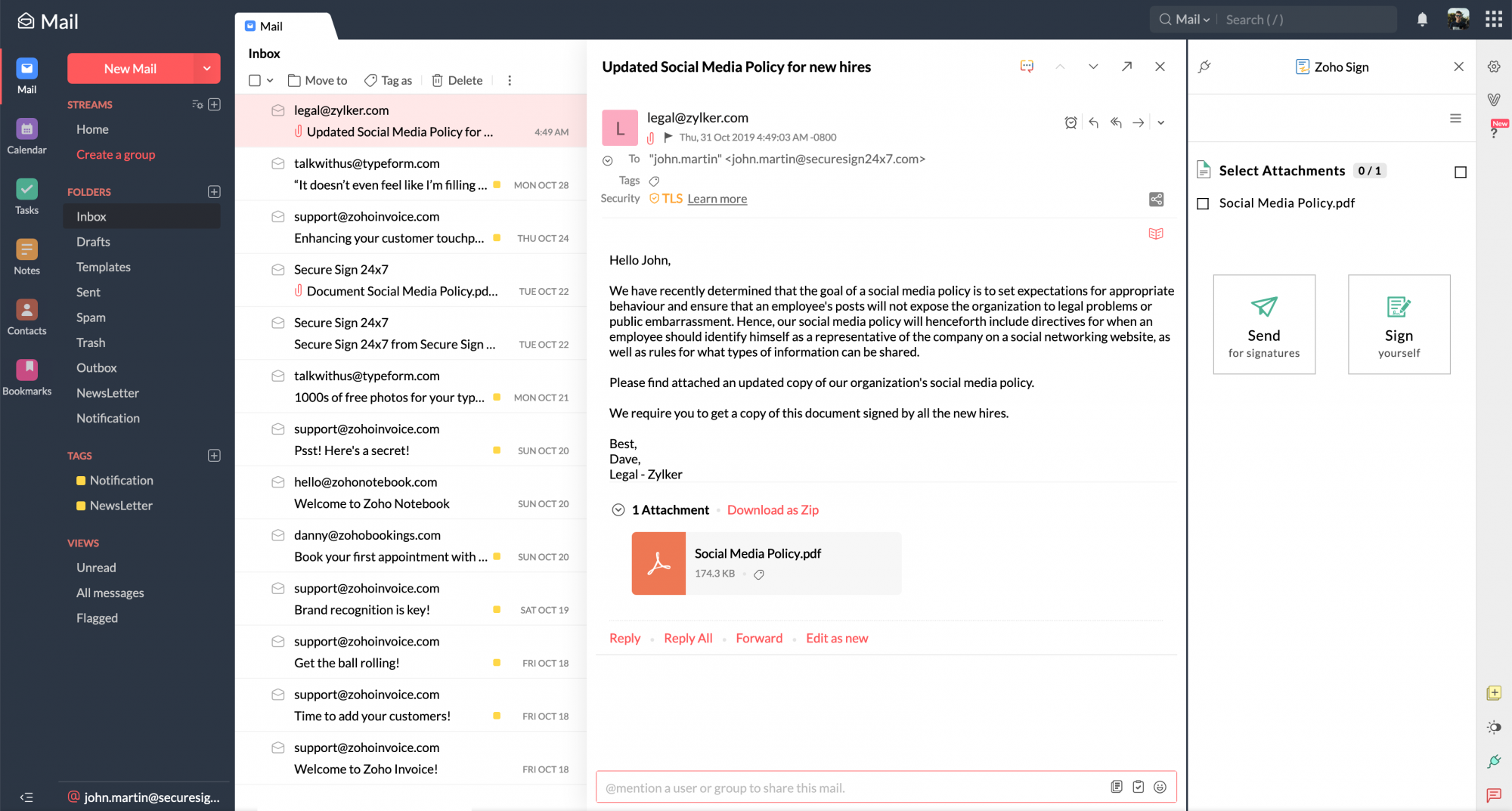Click the share email icon near Security
The width and height of the screenshot is (1512, 811).
(1157, 200)
